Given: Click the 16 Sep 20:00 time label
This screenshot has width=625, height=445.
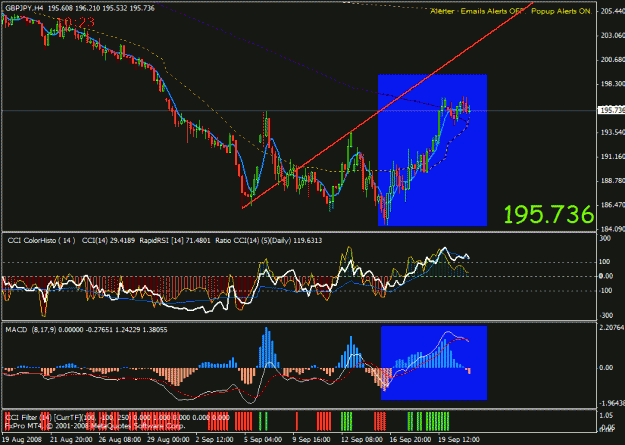Looking at the screenshot, I should tap(410, 439).
